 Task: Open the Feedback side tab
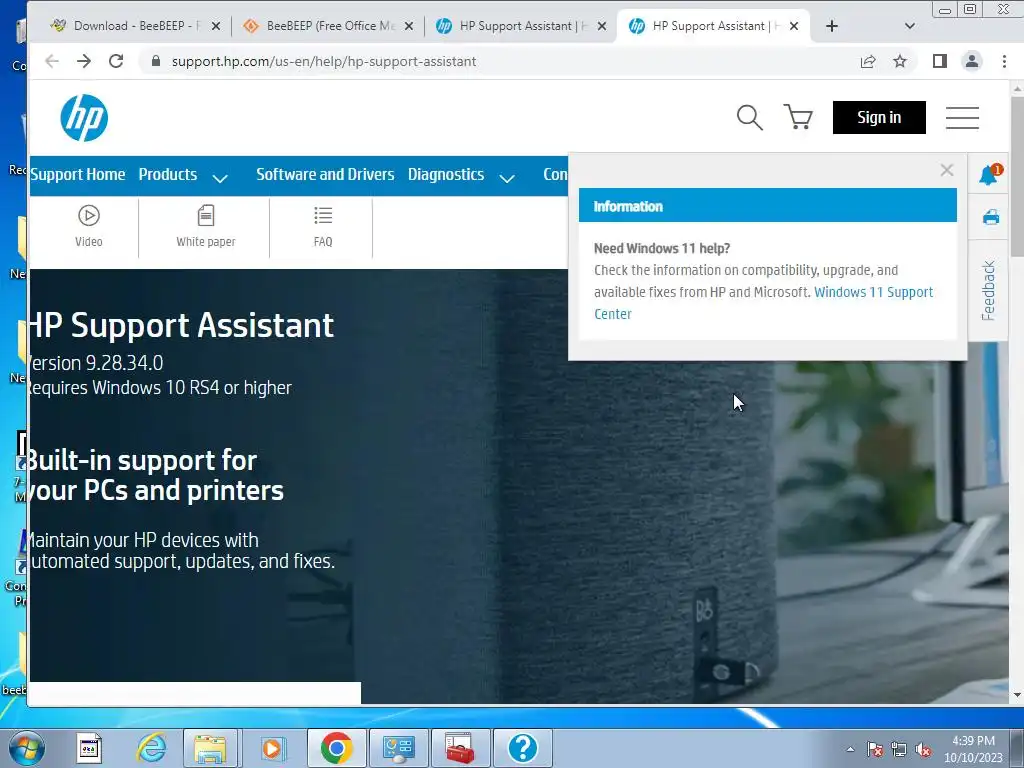click(988, 291)
